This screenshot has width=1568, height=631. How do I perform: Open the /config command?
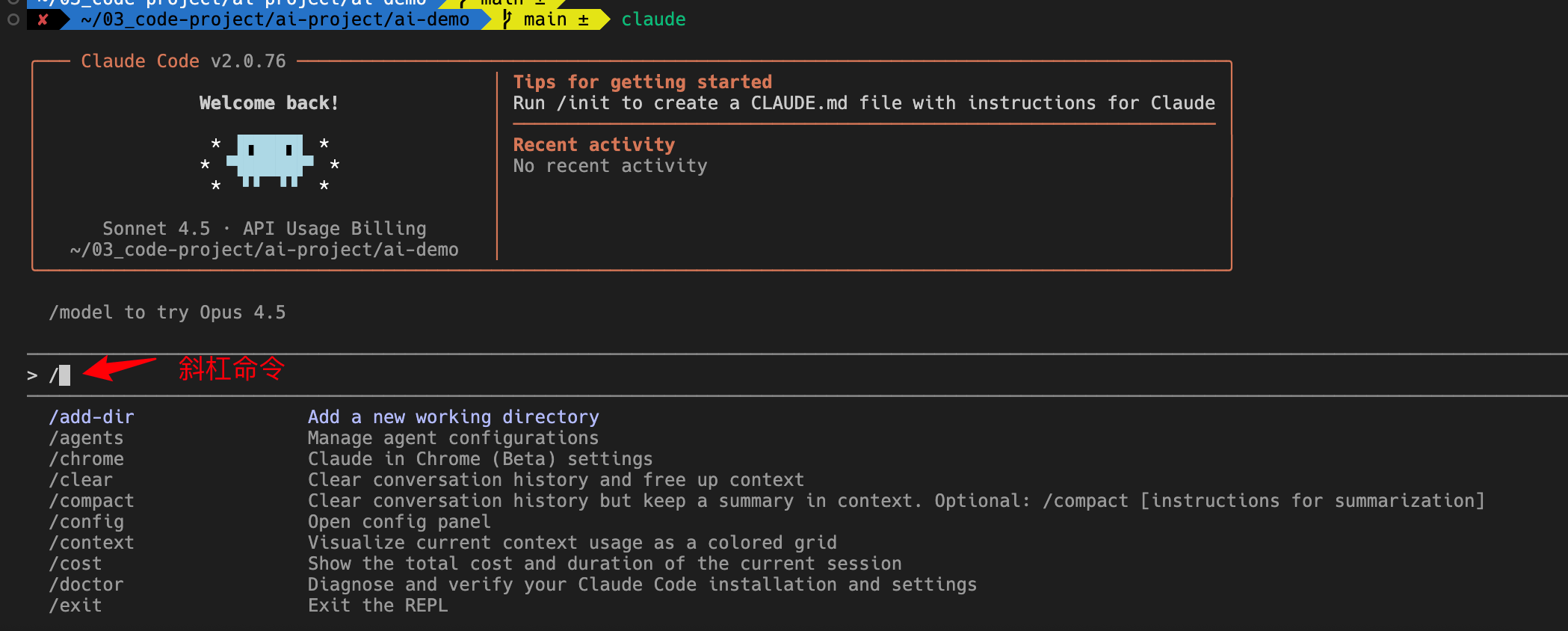87,522
